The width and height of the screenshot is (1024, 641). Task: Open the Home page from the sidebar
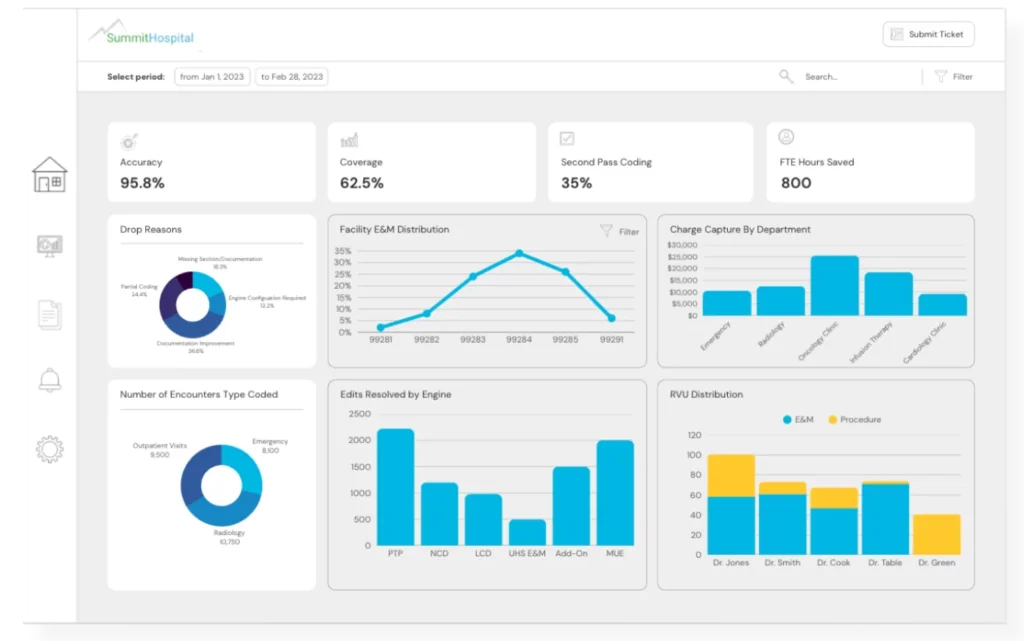click(48, 177)
